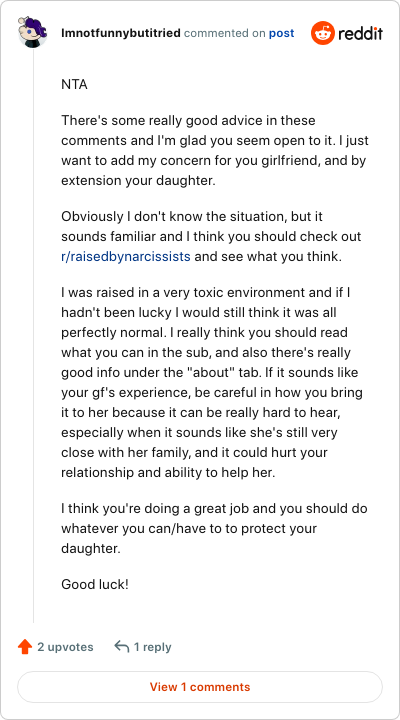
Task: Click the "1 reply" label
Action: coord(152,647)
